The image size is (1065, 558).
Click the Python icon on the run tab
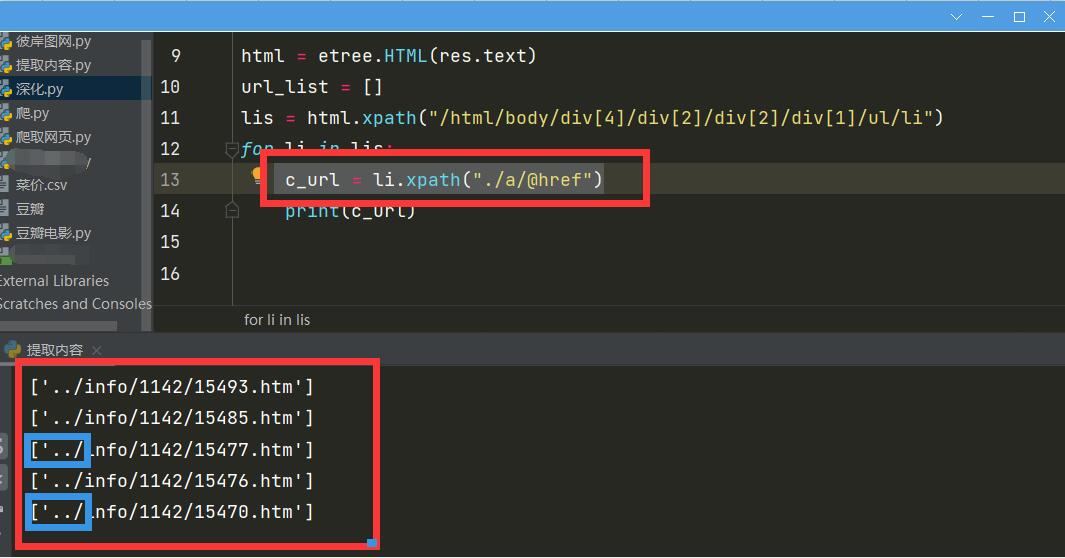[x=12, y=350]
